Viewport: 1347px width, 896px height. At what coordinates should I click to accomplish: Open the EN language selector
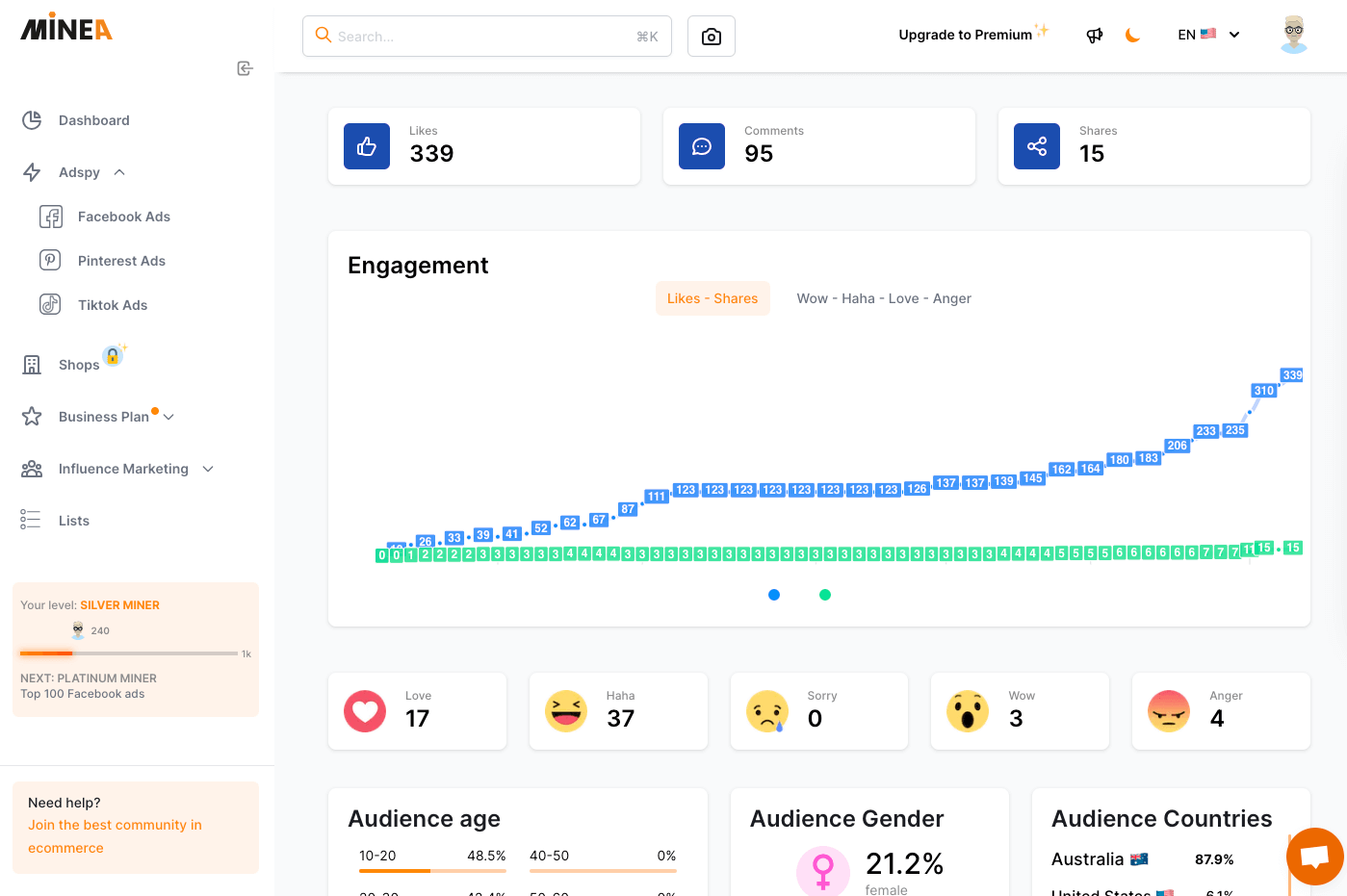(x=1206, y=35)
